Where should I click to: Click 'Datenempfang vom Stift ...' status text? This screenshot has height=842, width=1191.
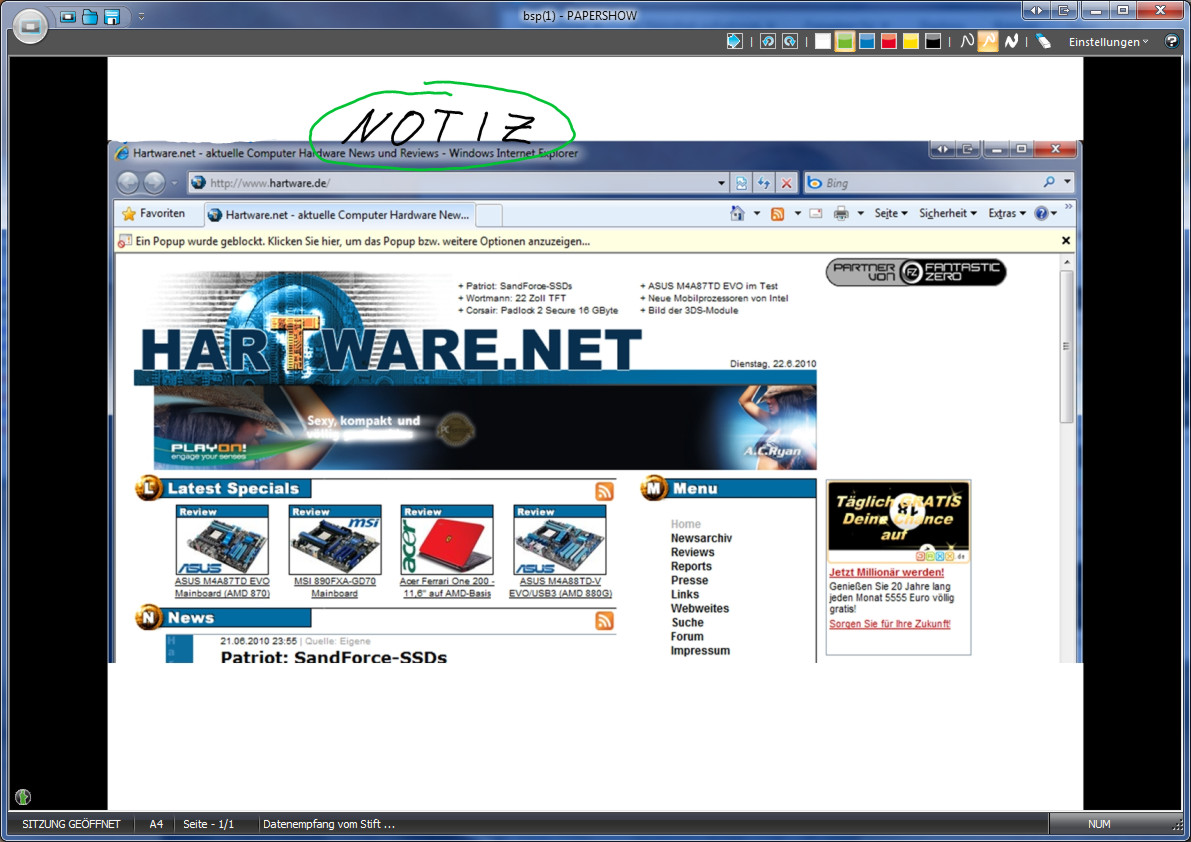point(329,824)
